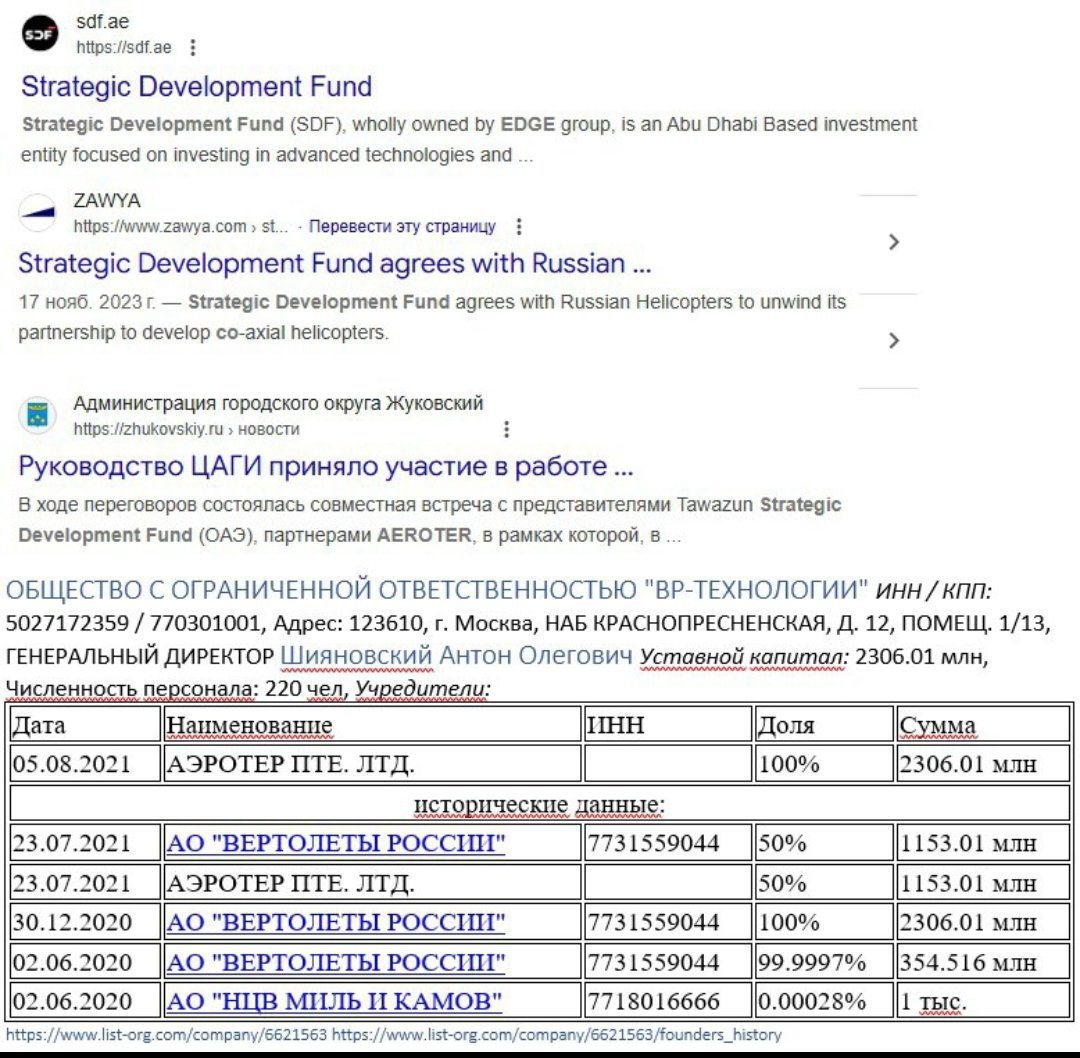Open Шияновский Антон Олегович director link
The height and width of the screenshot is (1058, 1080).
click(x=456, y=656)
